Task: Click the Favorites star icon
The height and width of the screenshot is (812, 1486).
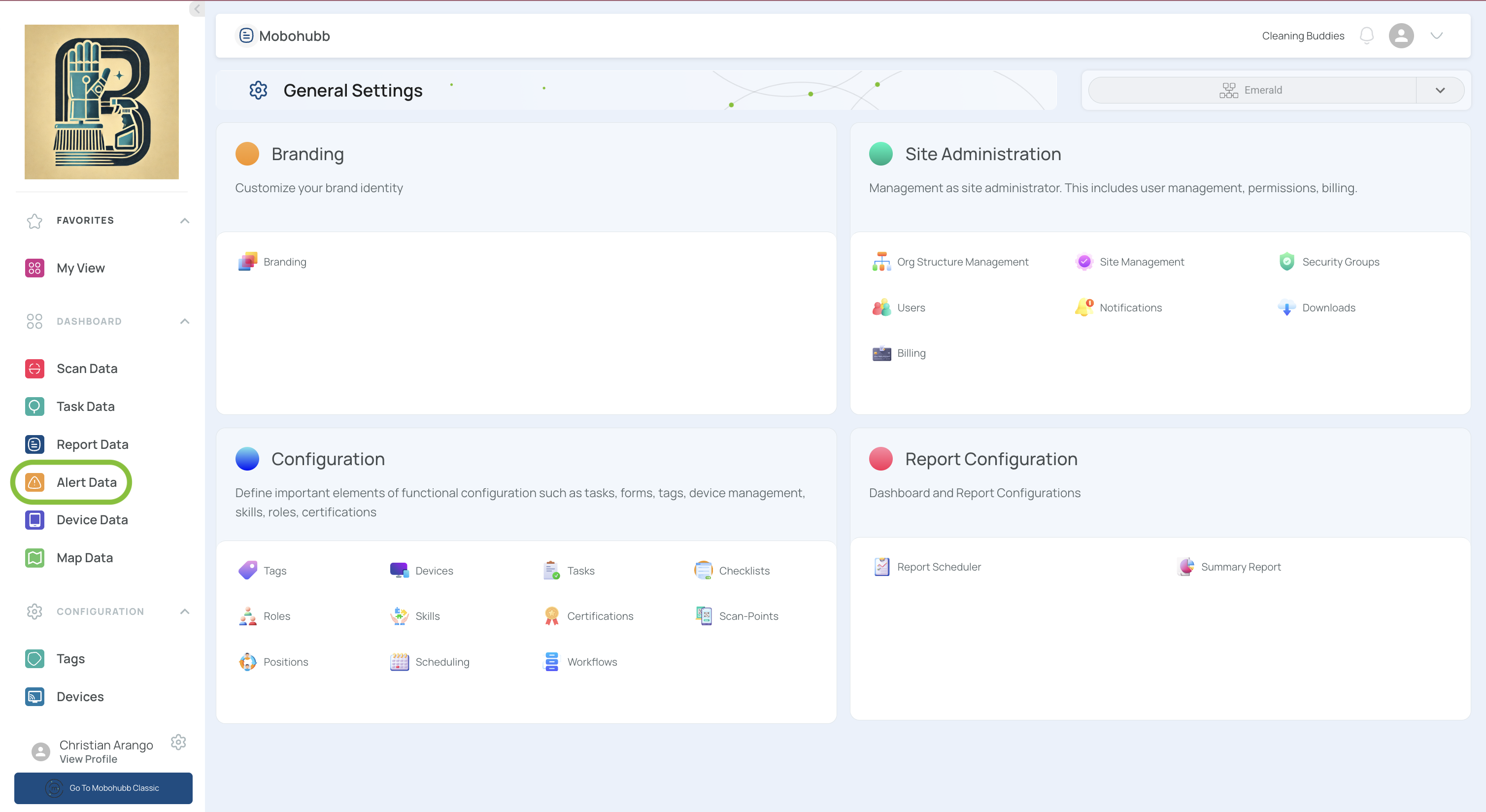Action: coord(34,221)
